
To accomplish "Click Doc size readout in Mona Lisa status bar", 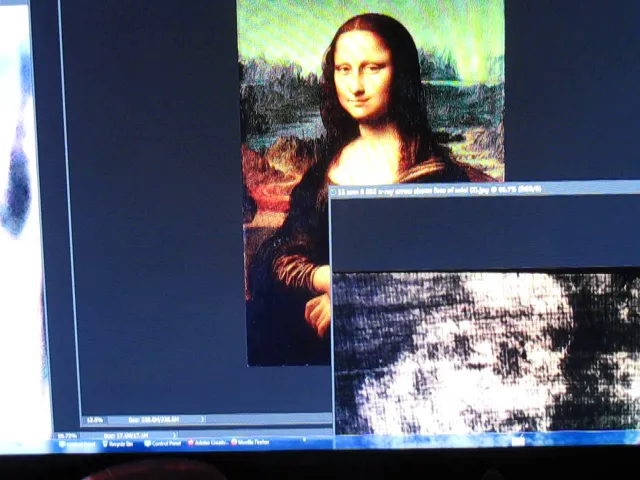I will pos(153,420).
